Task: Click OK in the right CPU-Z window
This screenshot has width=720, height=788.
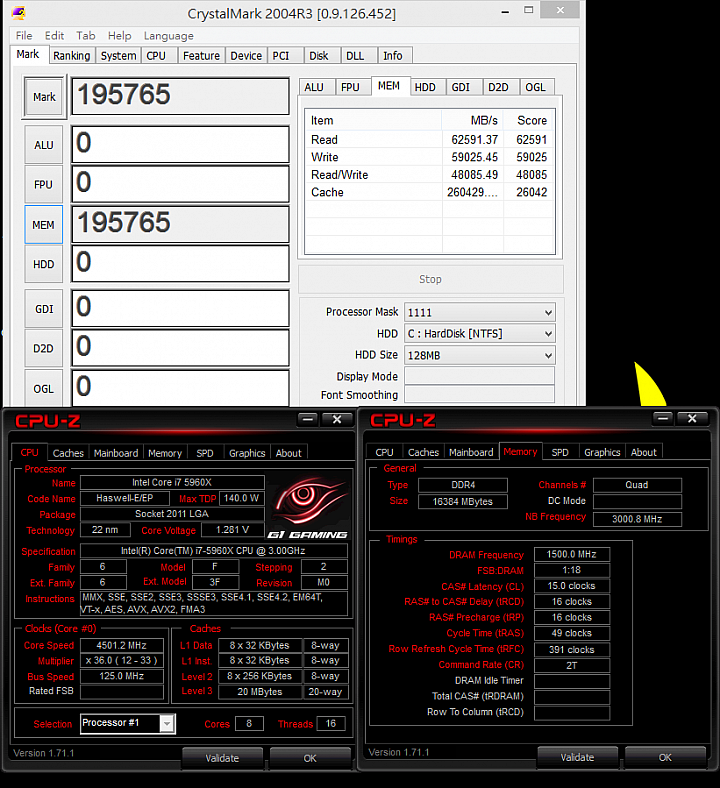Action: pyautogui.click(x=665, y=757)
